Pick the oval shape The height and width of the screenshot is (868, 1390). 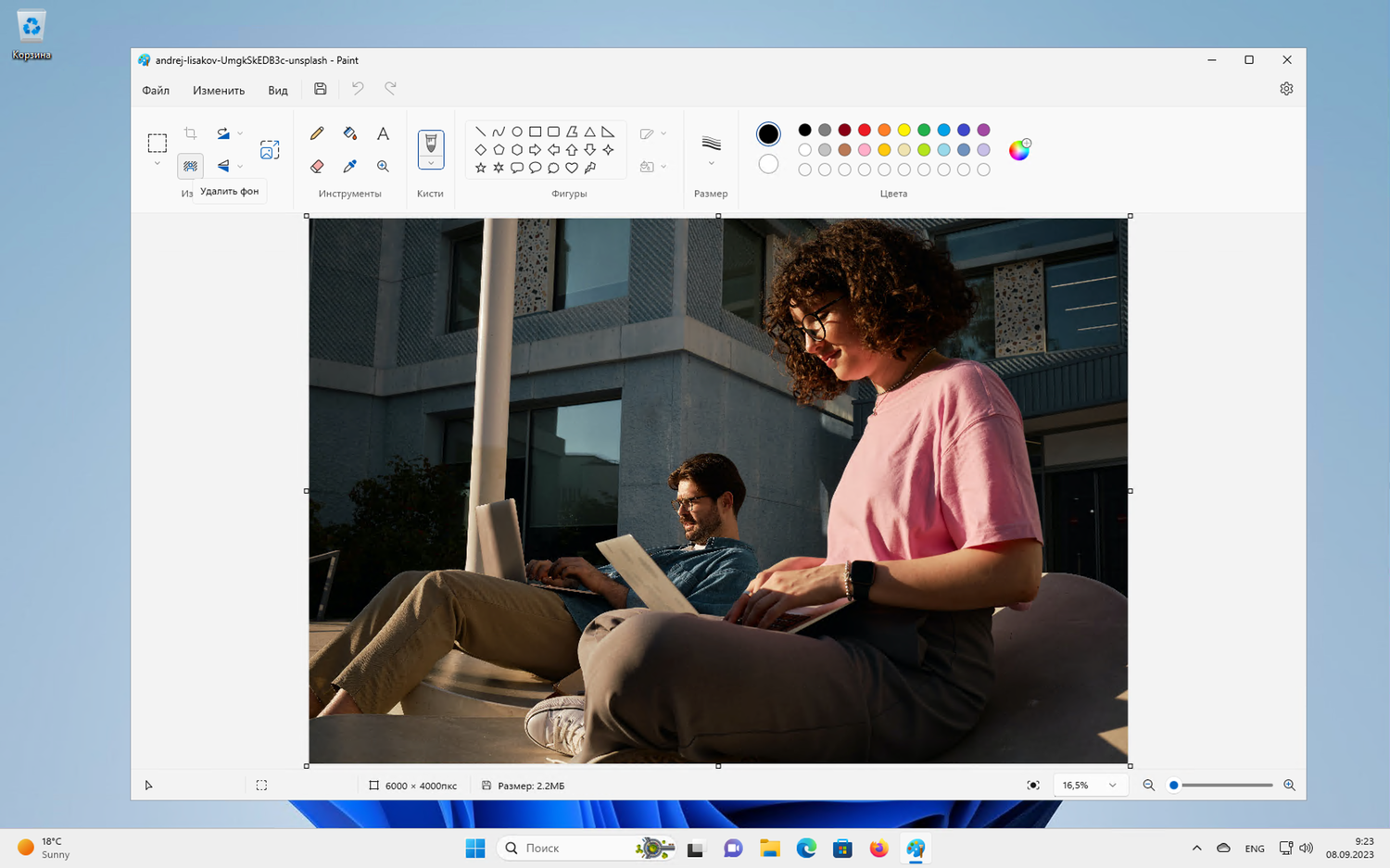(517, 132)
